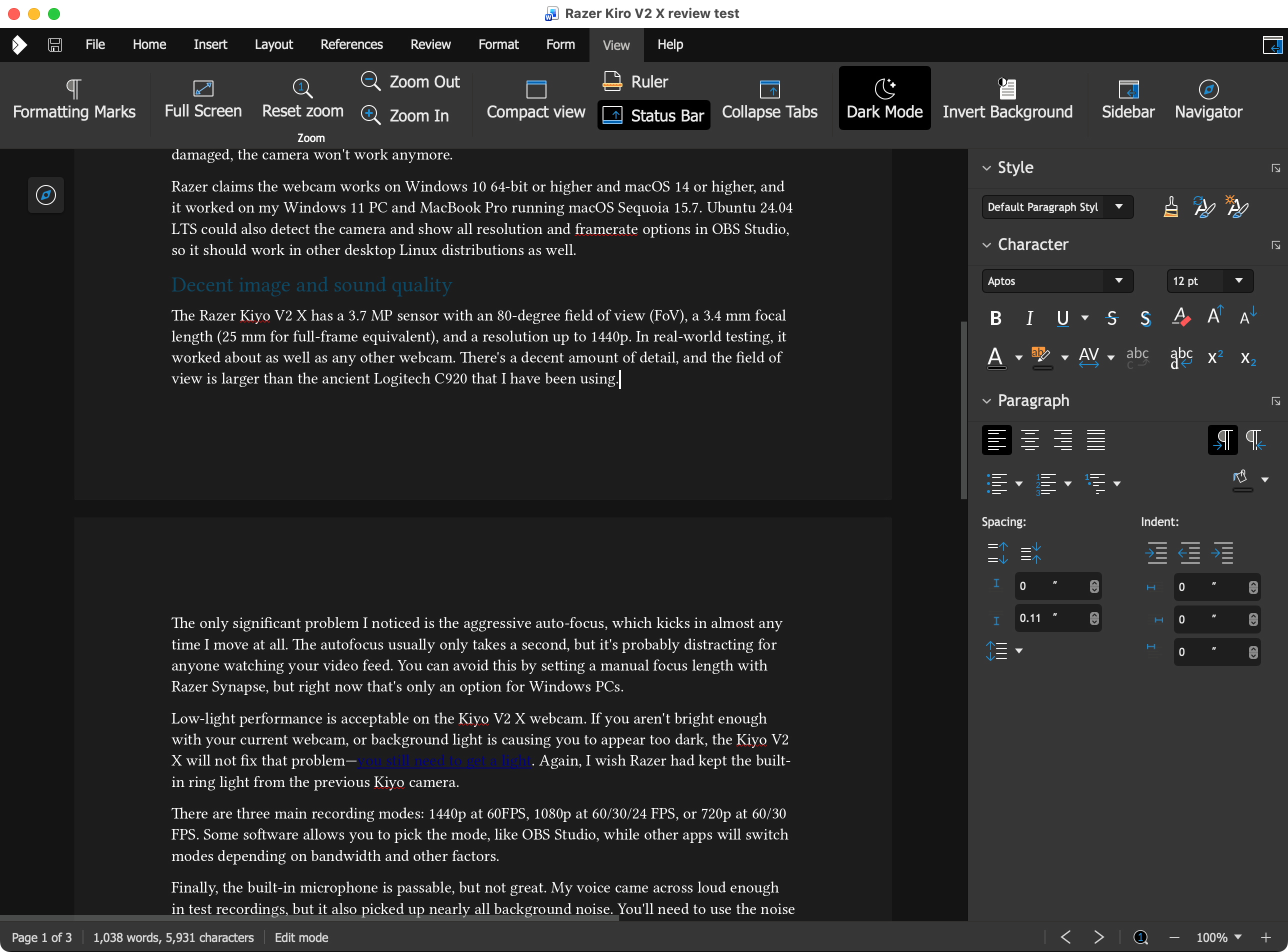
Task: Open the Aptos font name dropdown
Action: coord(1119,280)
